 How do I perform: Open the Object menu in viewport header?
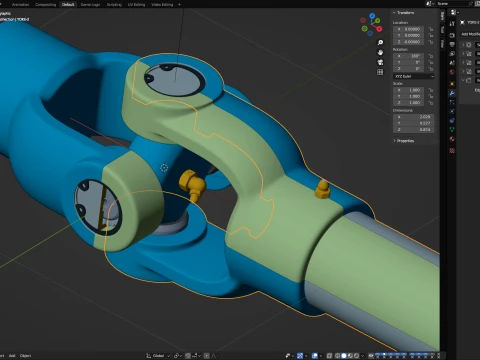click(26, 356)
